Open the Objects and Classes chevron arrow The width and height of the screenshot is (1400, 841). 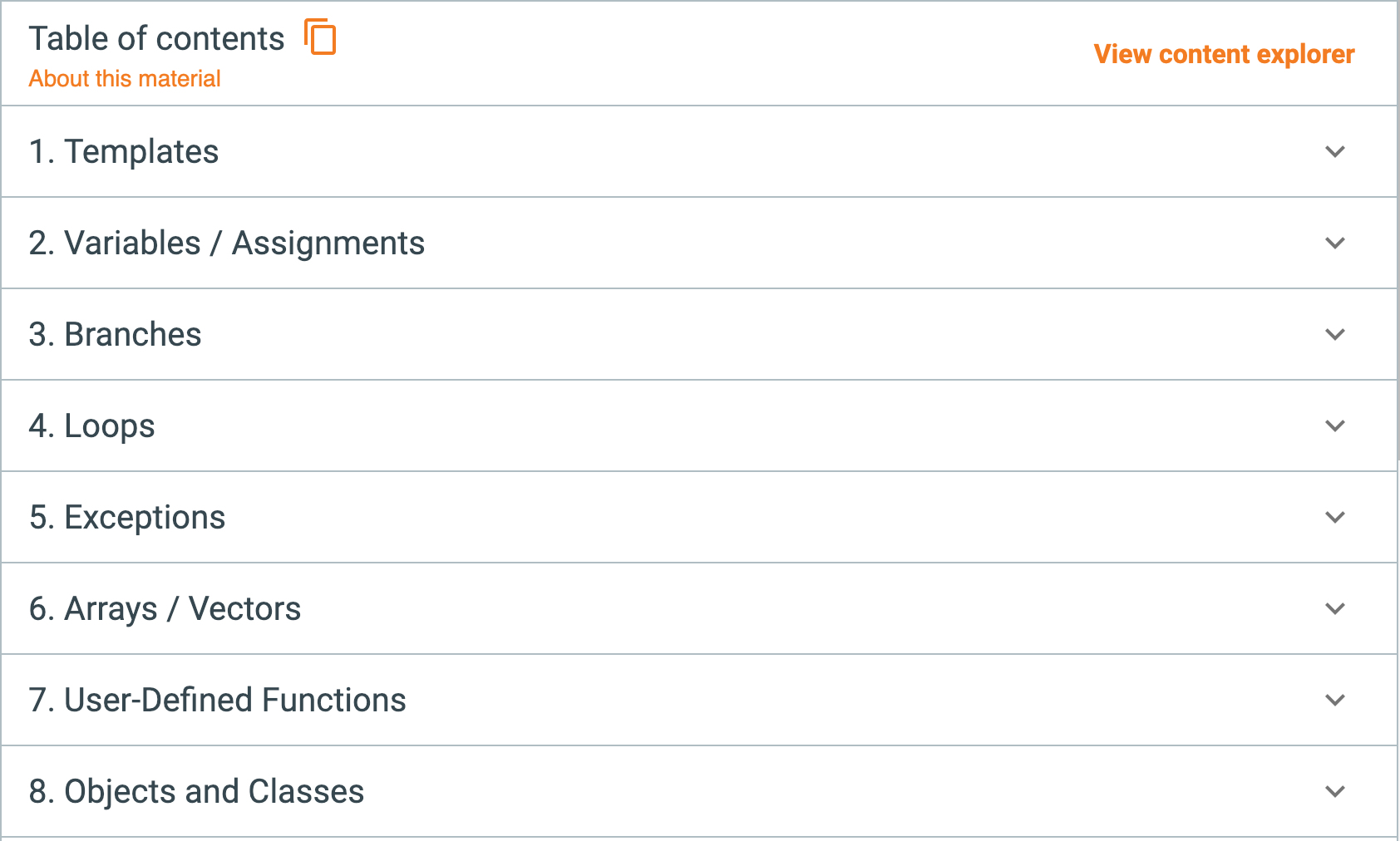pyautogui.click(x=1335, y=792)
